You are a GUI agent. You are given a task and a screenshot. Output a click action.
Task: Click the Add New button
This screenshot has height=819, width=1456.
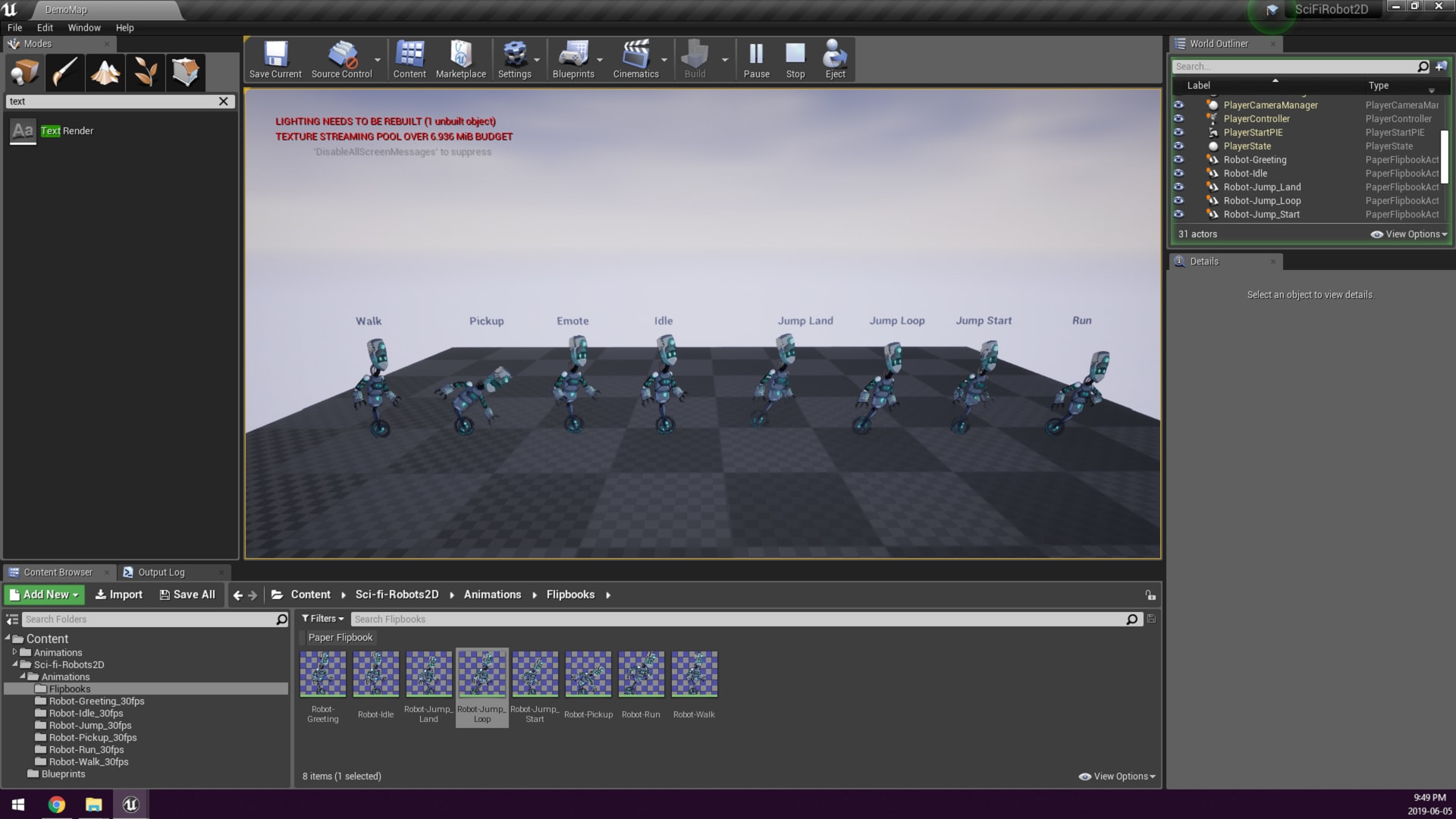pyautogui.click(x=45, y=595)
